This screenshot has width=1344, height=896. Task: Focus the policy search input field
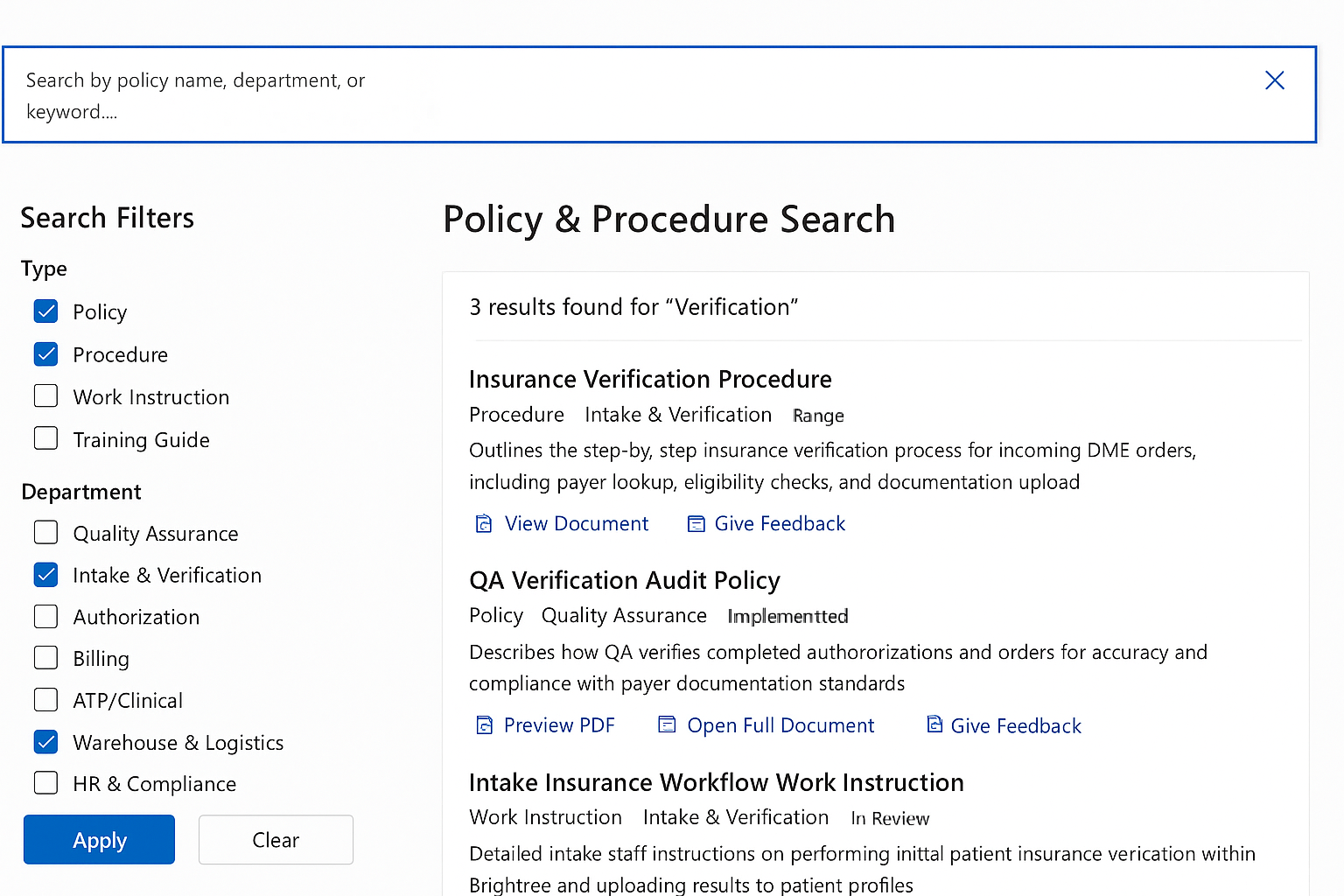click(612, 95)
